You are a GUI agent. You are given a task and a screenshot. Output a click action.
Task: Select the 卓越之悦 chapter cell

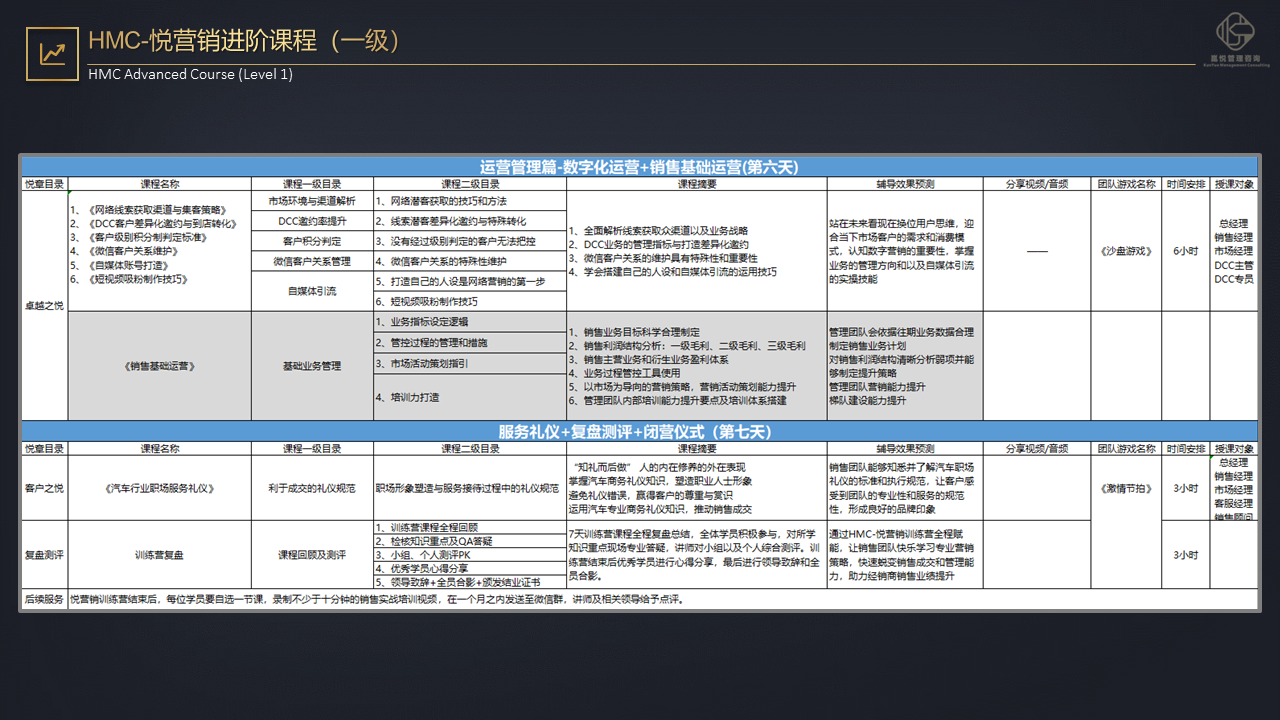pos(44,305)
